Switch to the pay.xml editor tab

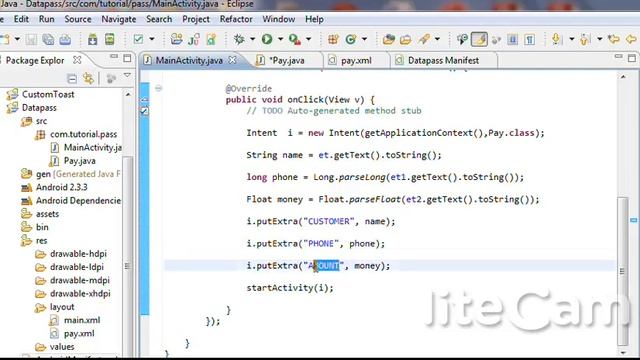pos(356,60)
